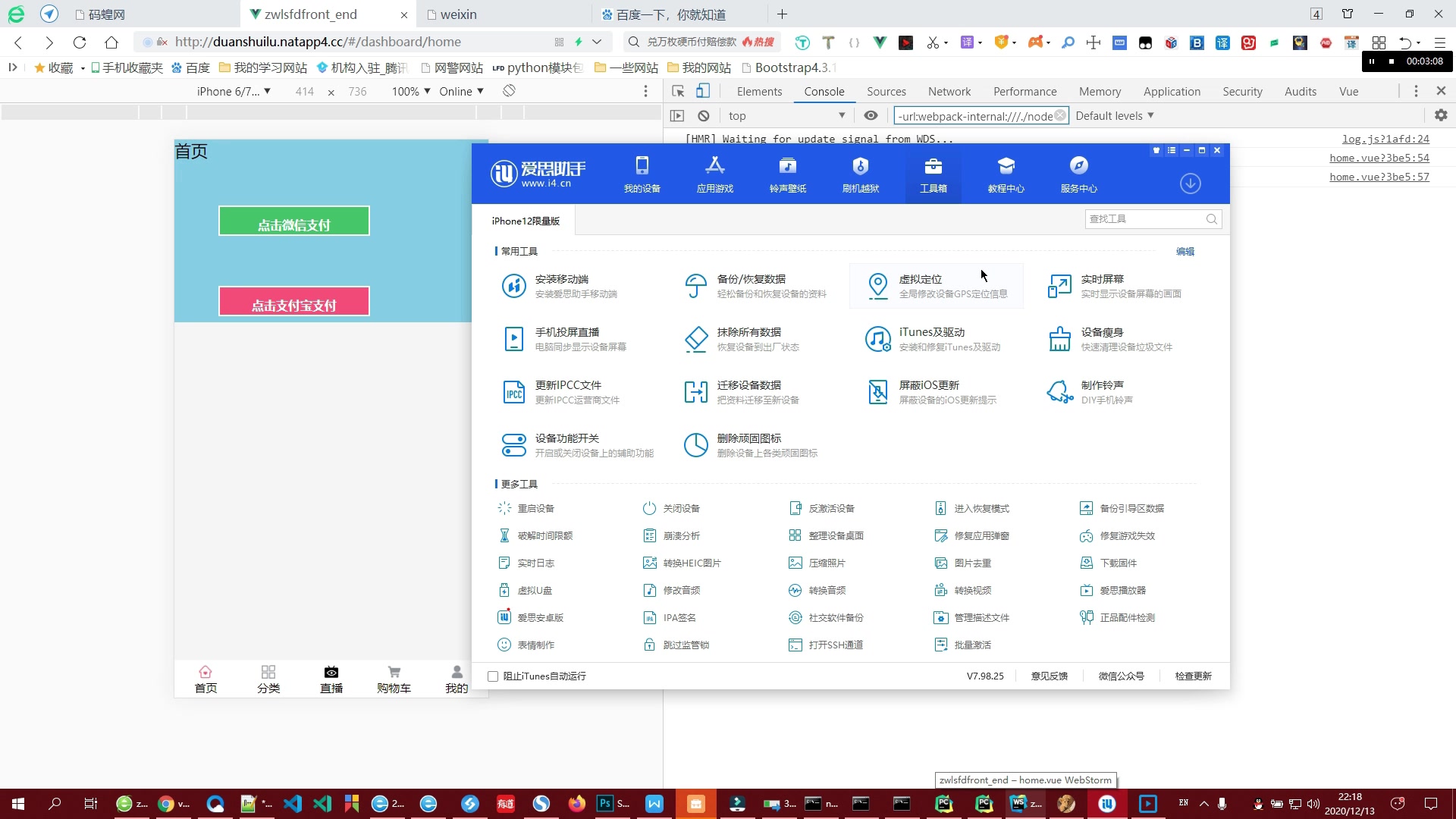This screenshot has height=819, width=1456.
Task: Click the 虚拟定位 (Virtual Location) icon
Action: [x=876, y=285]
